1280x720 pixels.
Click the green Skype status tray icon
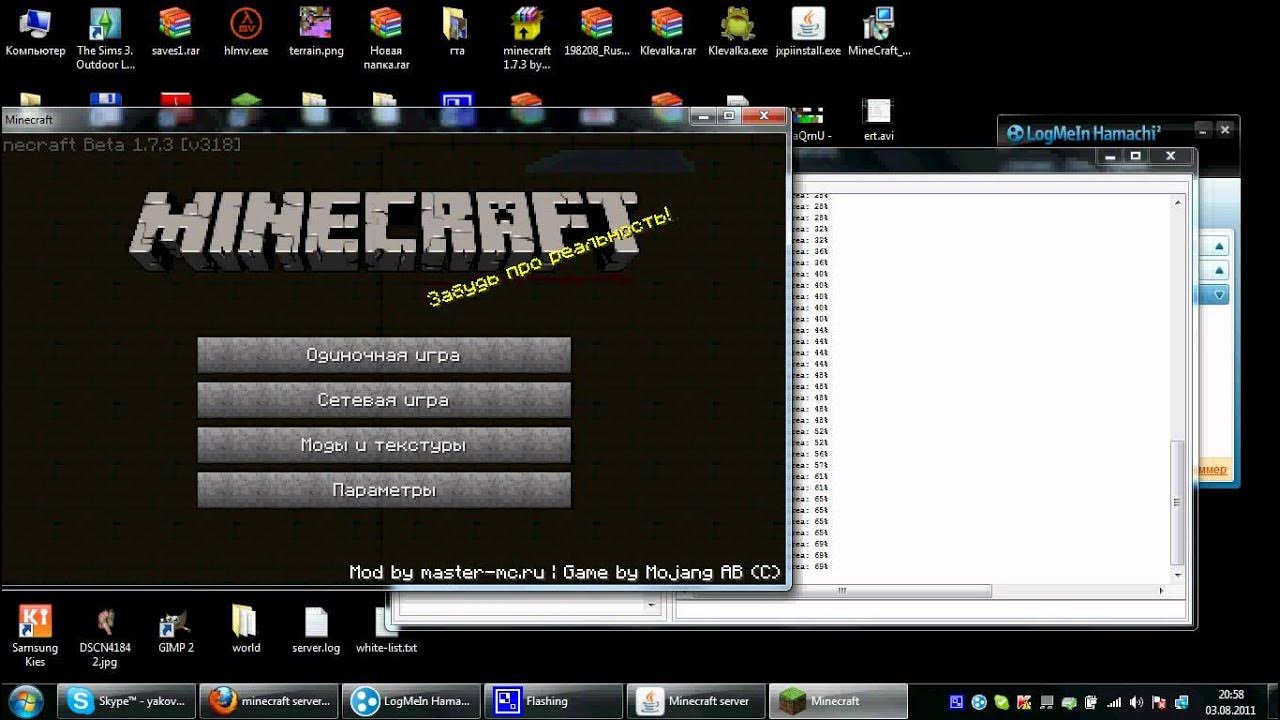point(1001,702)
